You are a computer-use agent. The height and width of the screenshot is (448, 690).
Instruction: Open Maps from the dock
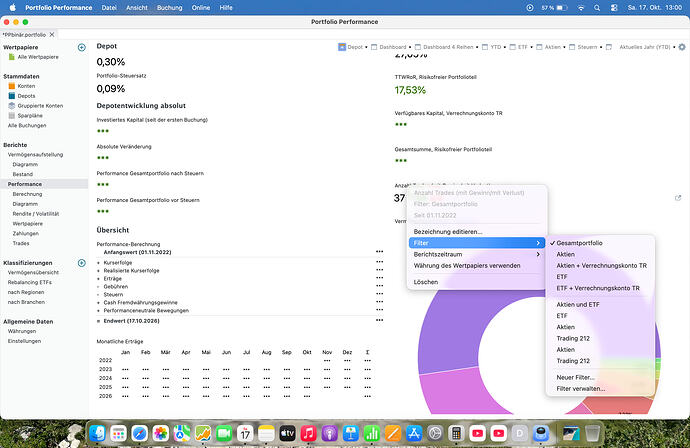click(x=182, y=434)
